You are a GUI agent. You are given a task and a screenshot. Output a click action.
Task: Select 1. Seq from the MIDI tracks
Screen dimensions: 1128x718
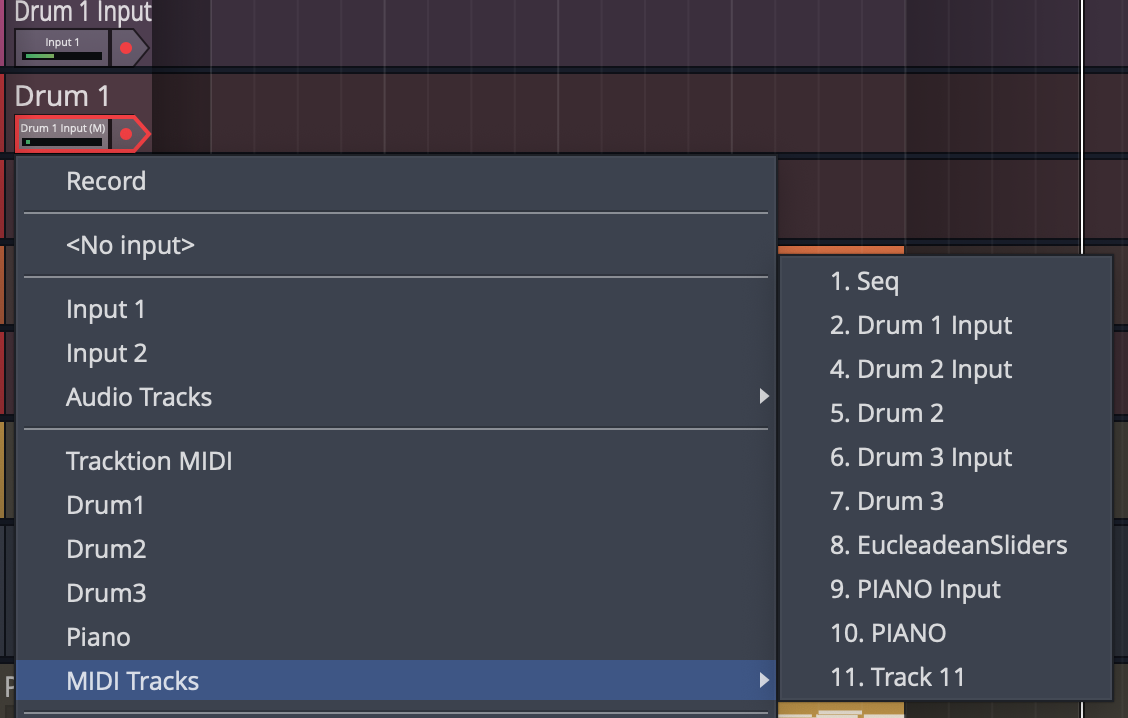[x=864, y=281]
